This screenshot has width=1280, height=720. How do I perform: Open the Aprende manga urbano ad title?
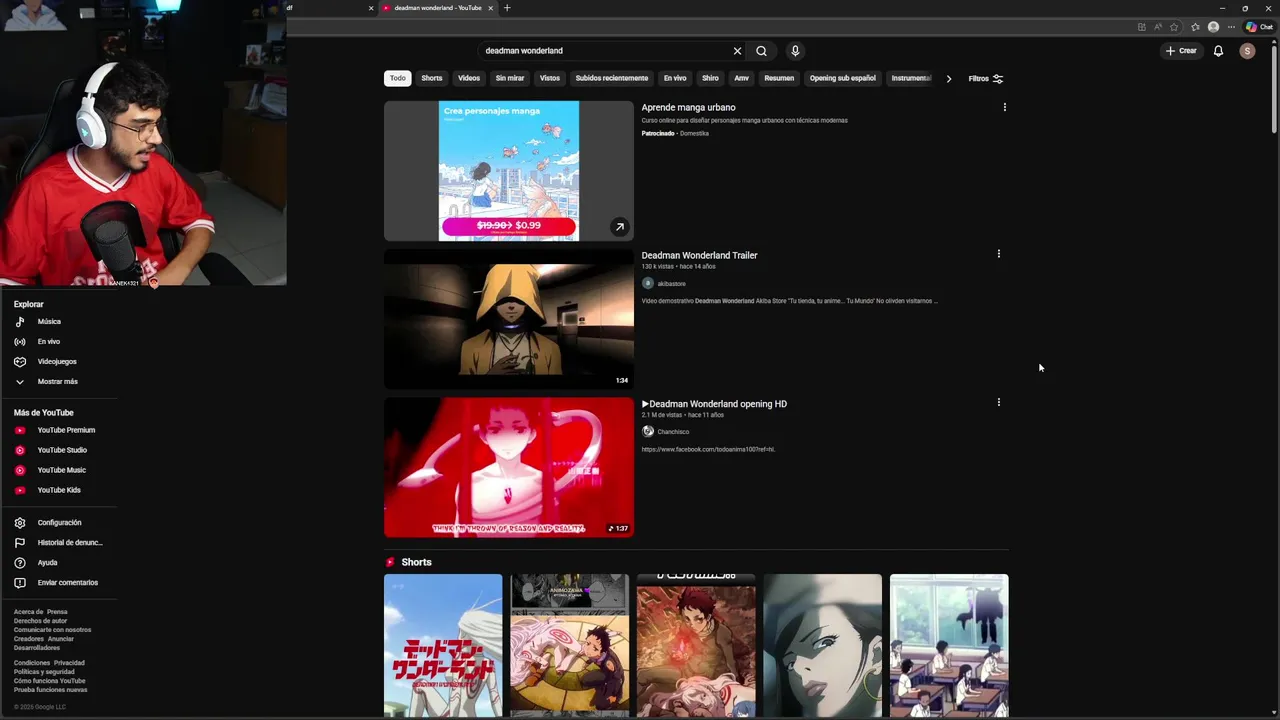(688, 107)
